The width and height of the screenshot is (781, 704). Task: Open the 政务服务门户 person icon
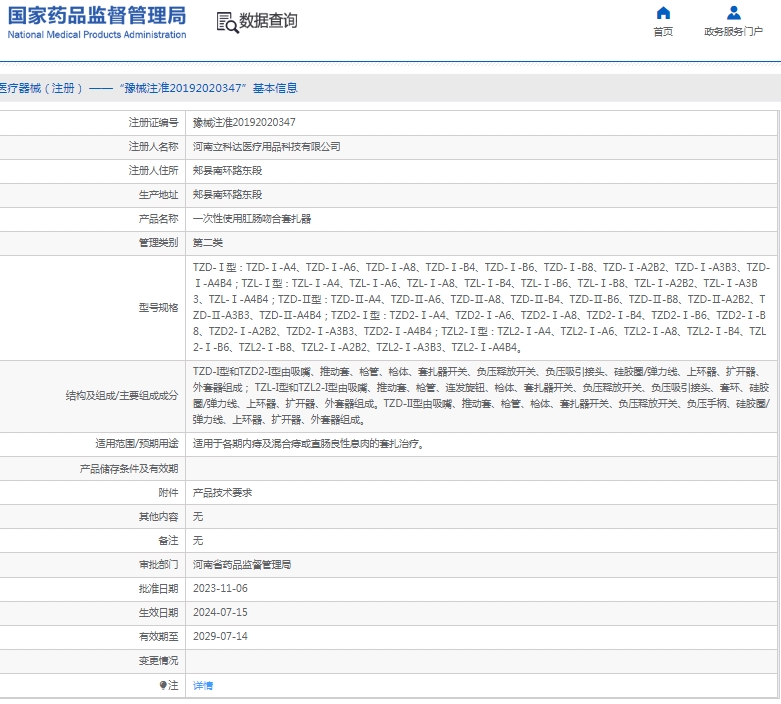coord(733,13)
